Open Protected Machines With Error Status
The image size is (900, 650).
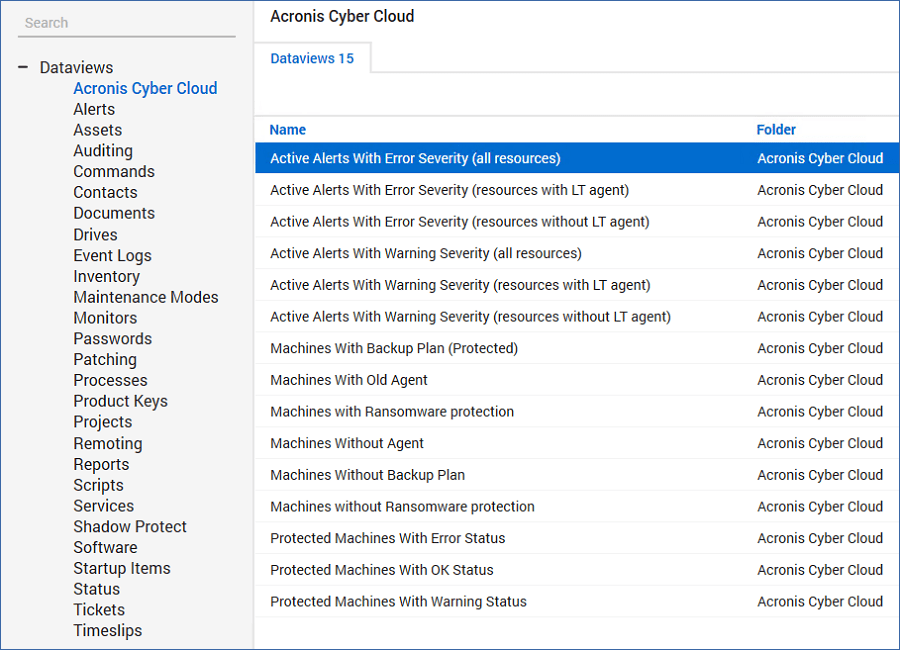(387, 538)
